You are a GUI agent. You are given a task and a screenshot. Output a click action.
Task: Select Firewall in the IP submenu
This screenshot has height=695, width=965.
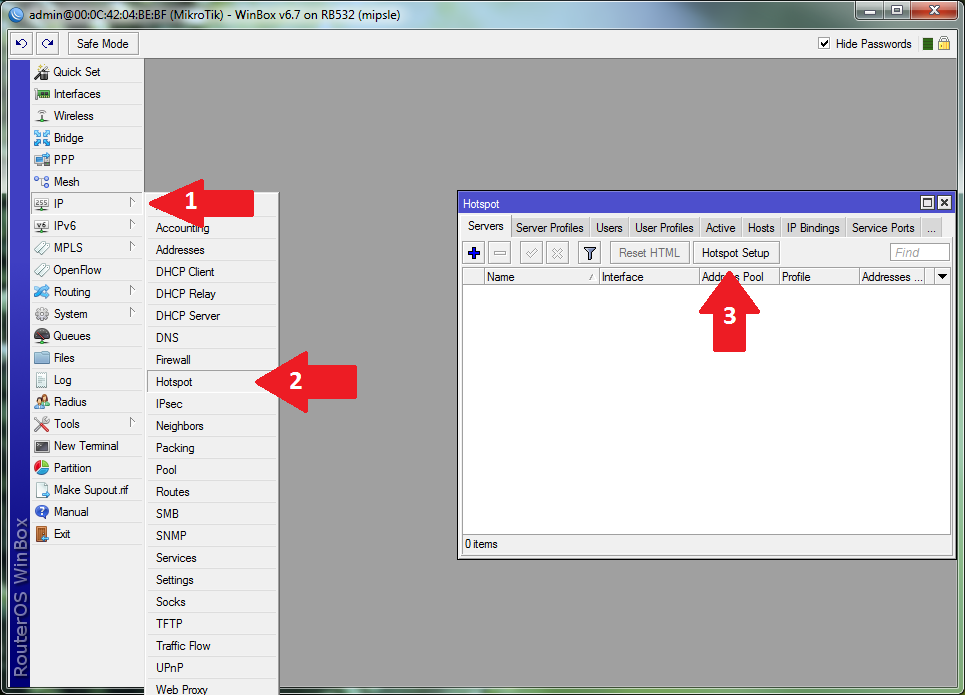click(173, 360)
